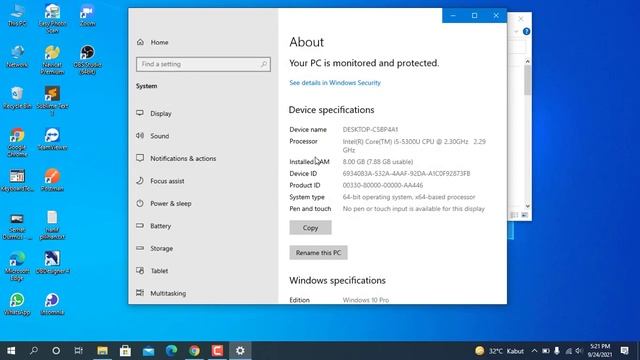The width and height of the screenshot is (640, 360).
Task: Click the device name DESKTOP value
Action: tap(370, 129)
